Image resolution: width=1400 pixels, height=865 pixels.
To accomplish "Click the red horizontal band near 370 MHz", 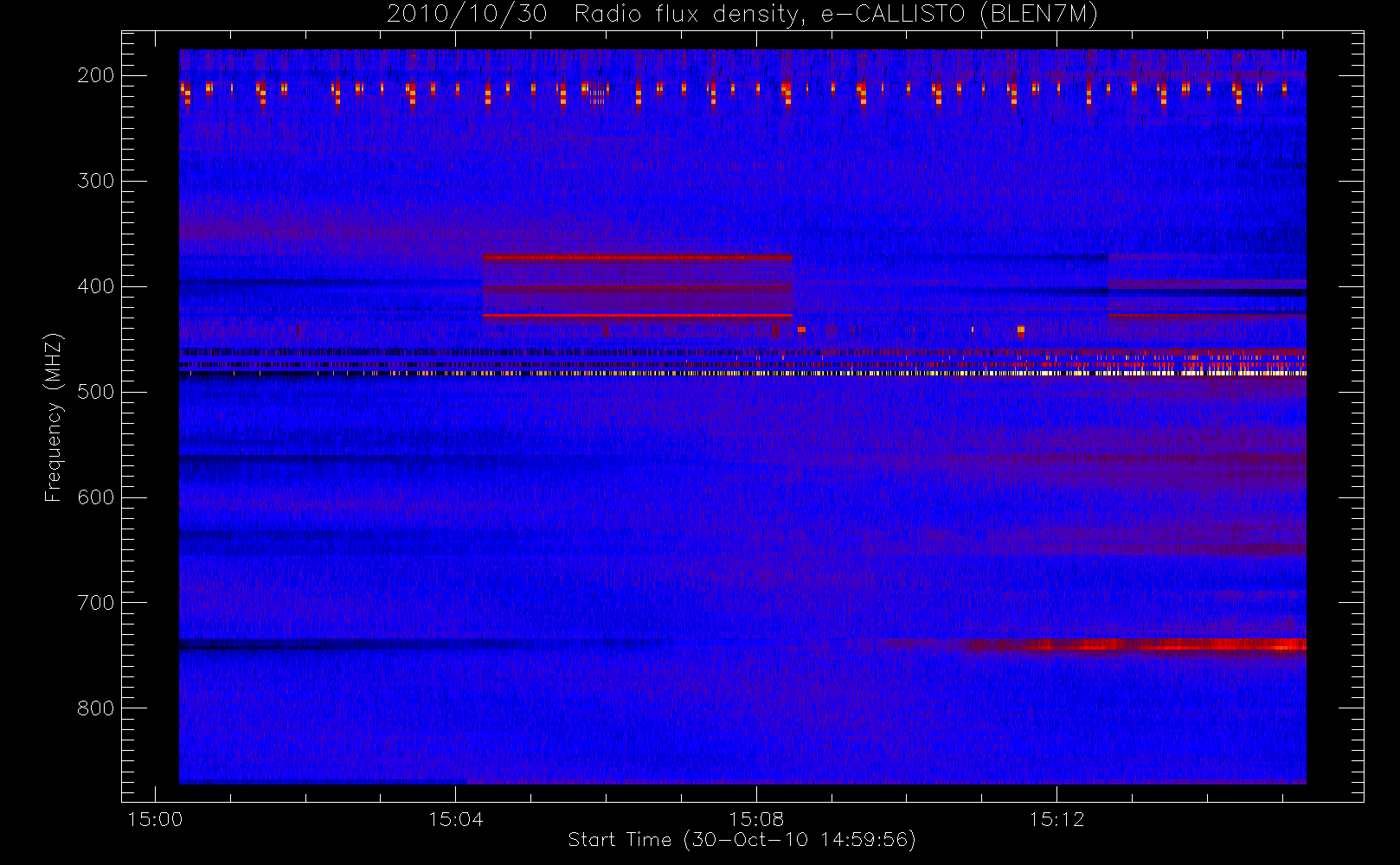I will [x=638, y=257].
